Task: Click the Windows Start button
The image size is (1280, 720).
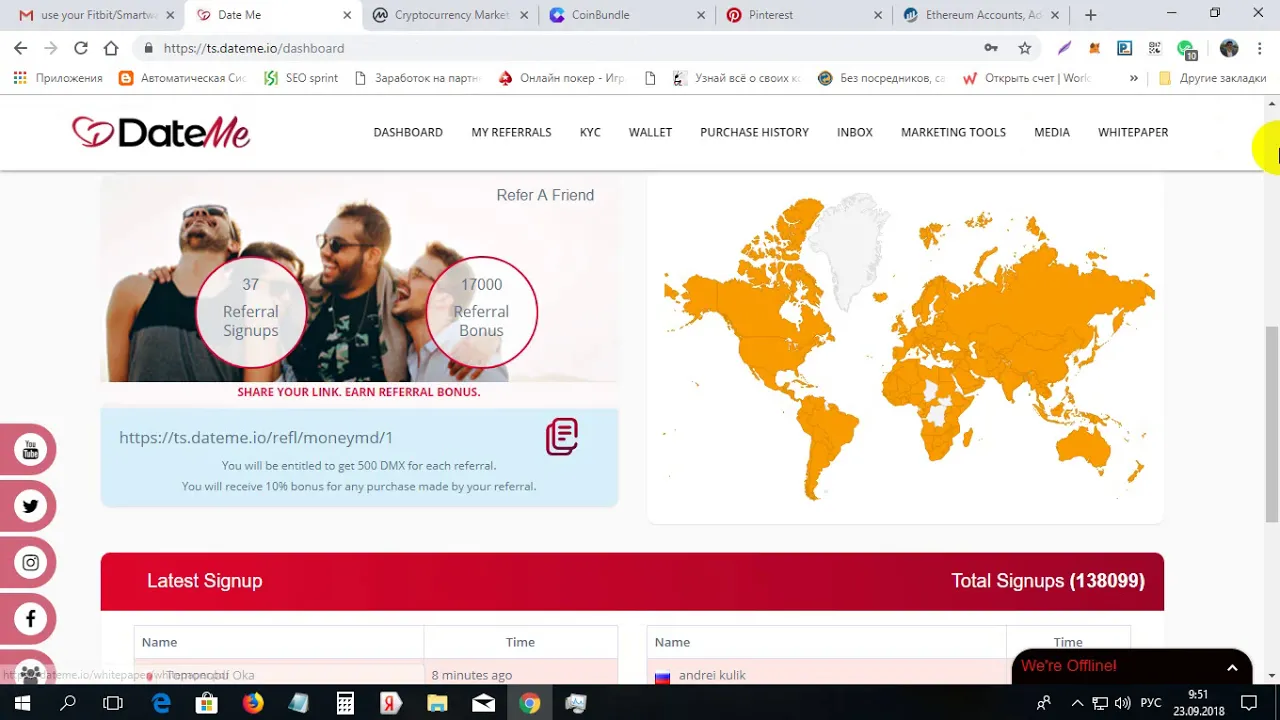Action: coord(22,703)
